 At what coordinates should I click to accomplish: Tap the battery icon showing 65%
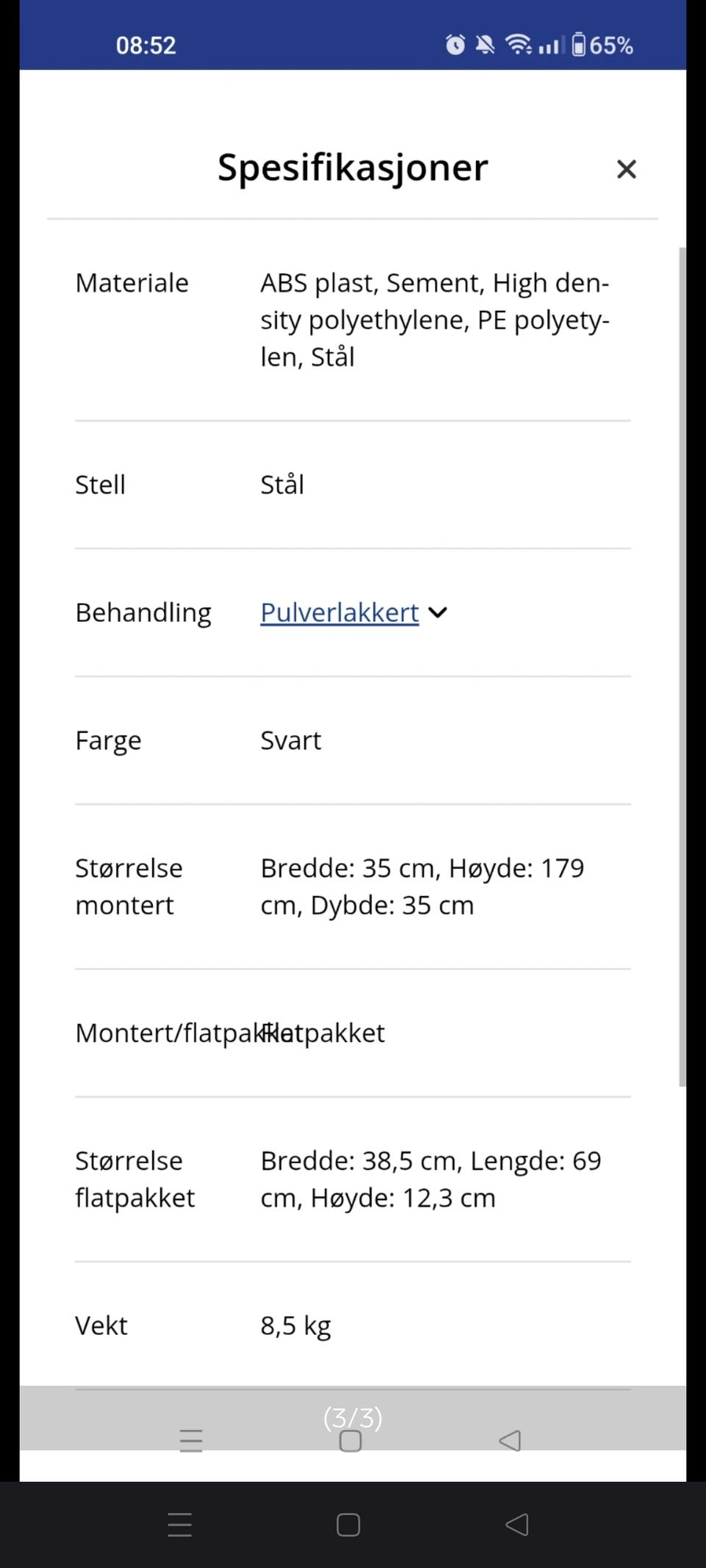coord(580,45)
